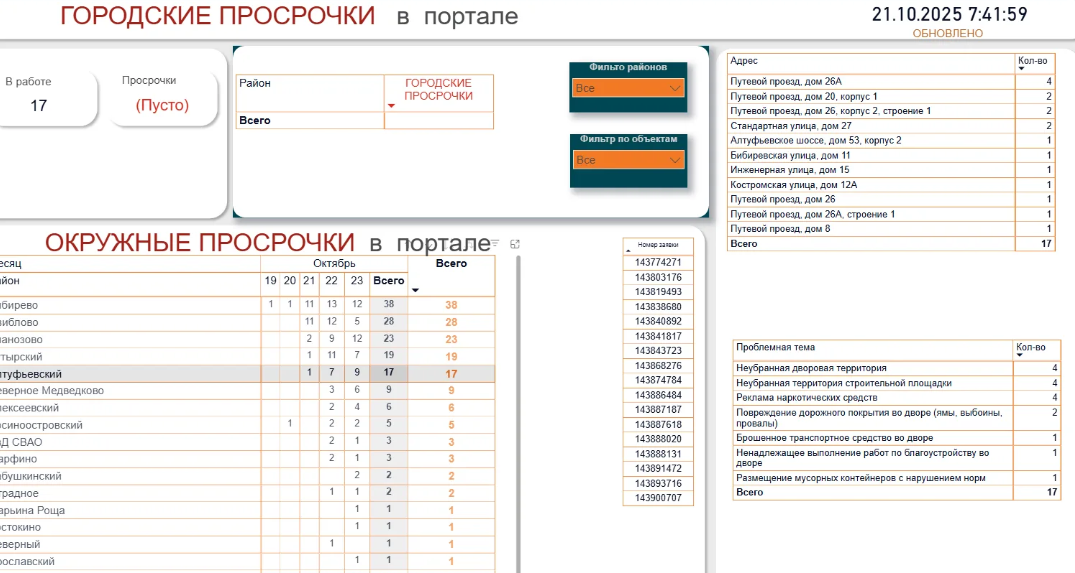Image resolution: width=1075 pixels, height=573 pixels.
Task: Open filters icon above the district matrix
Action: point(495,244)
